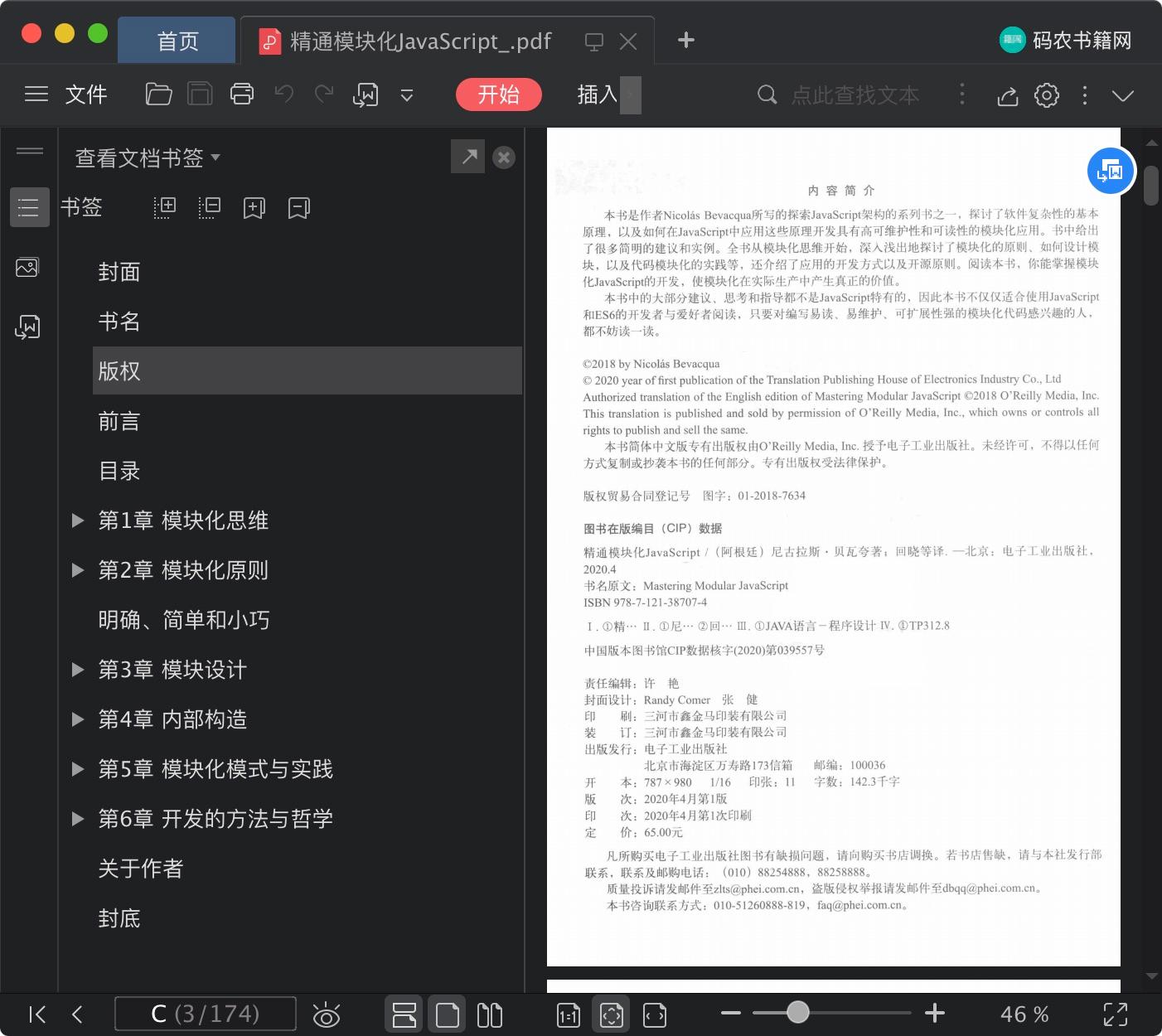
Task: Go to the first page icon
Action: 37,1014
